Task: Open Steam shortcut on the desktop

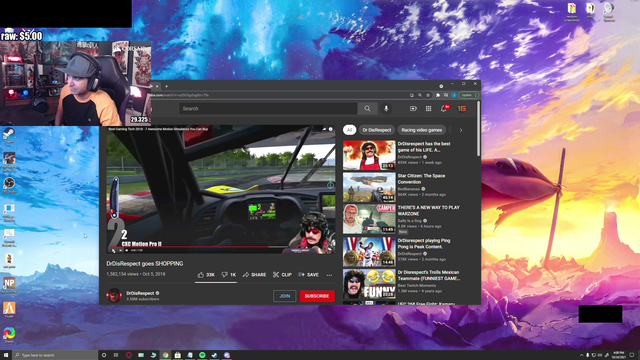Action: tap(9, 135)
